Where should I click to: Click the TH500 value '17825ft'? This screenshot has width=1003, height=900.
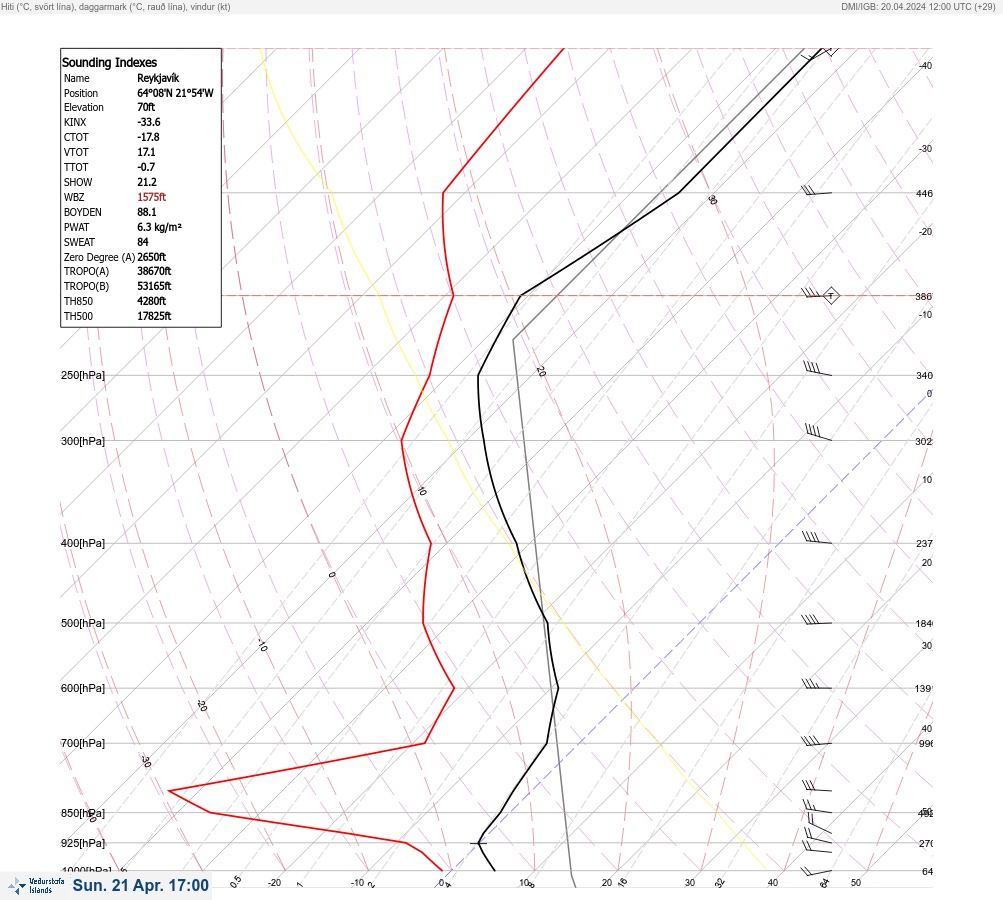click(154, 316)
